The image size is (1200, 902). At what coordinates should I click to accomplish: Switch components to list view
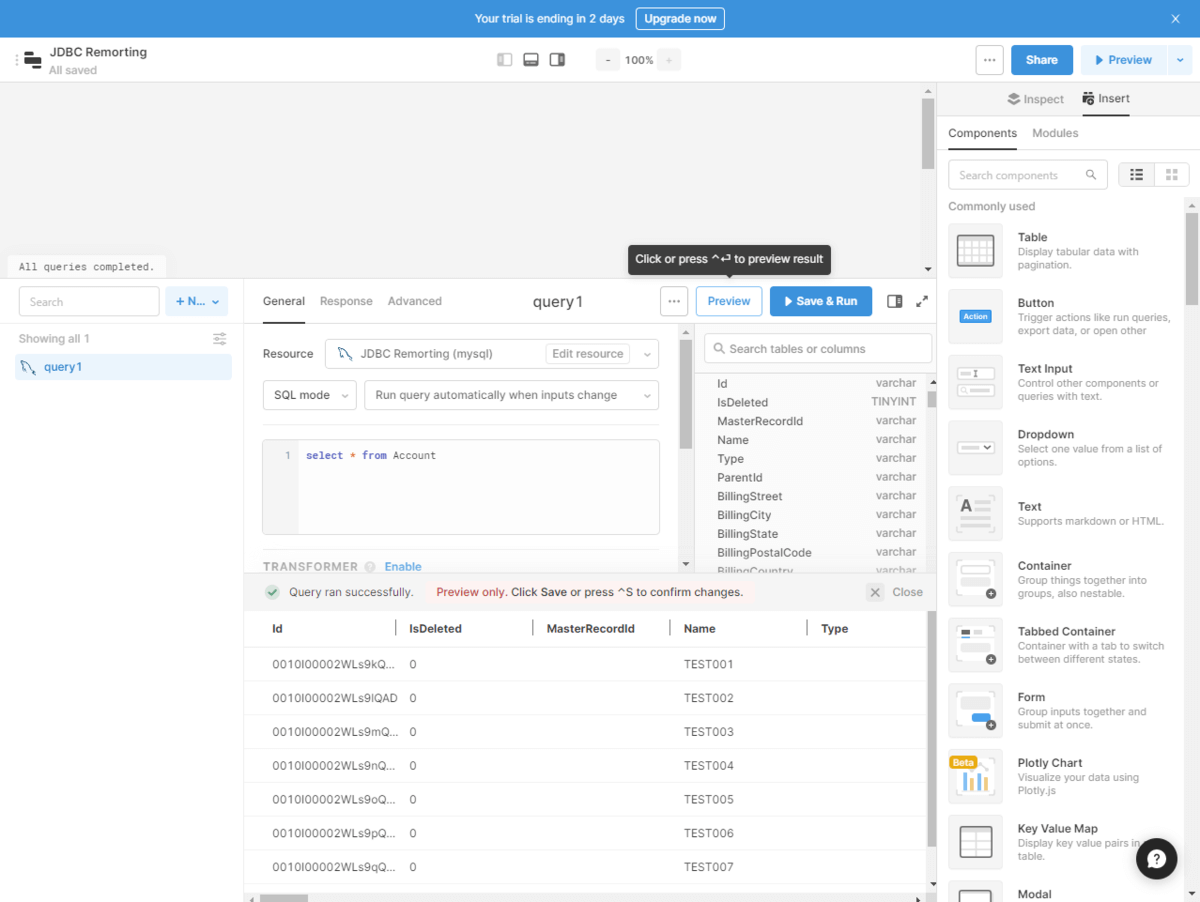pyautogui.click(x=1136, y=175)
